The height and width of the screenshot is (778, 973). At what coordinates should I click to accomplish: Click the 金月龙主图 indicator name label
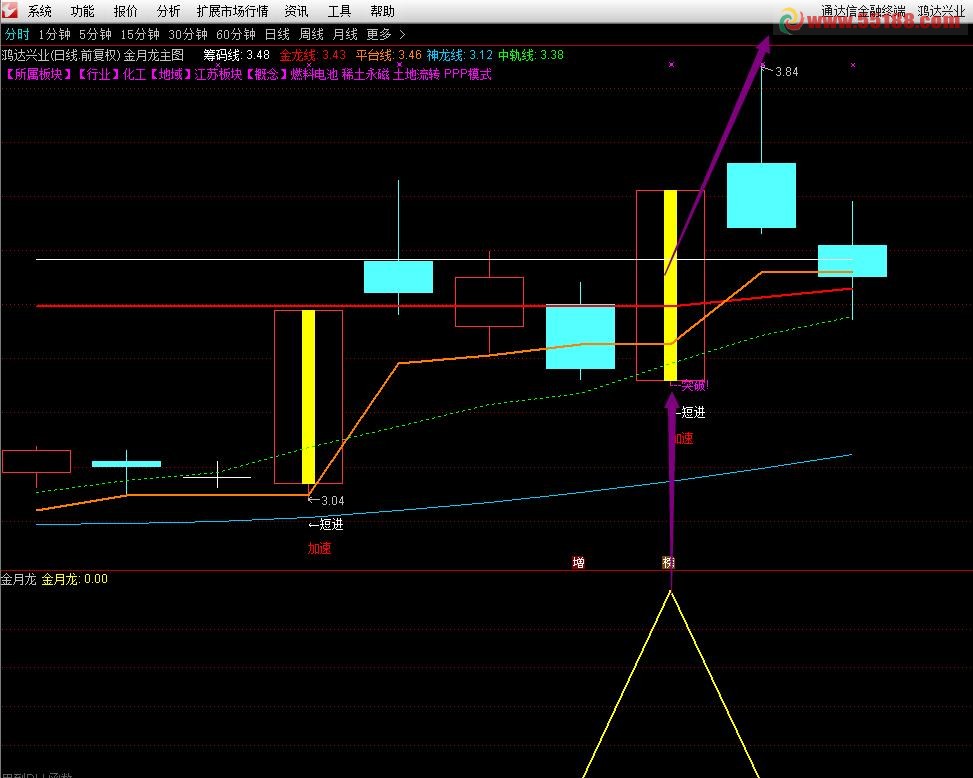point(154,55)
